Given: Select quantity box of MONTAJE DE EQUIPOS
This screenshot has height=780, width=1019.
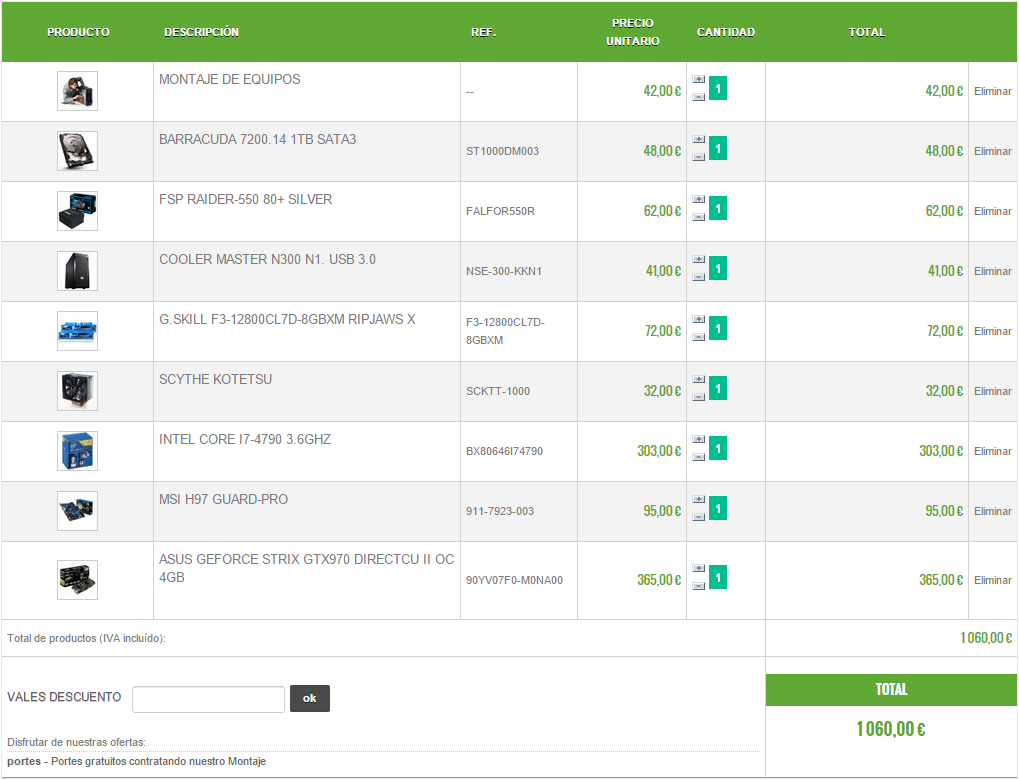Looking at the screenshot, I should pyautogui.click(x=718, y=88).
